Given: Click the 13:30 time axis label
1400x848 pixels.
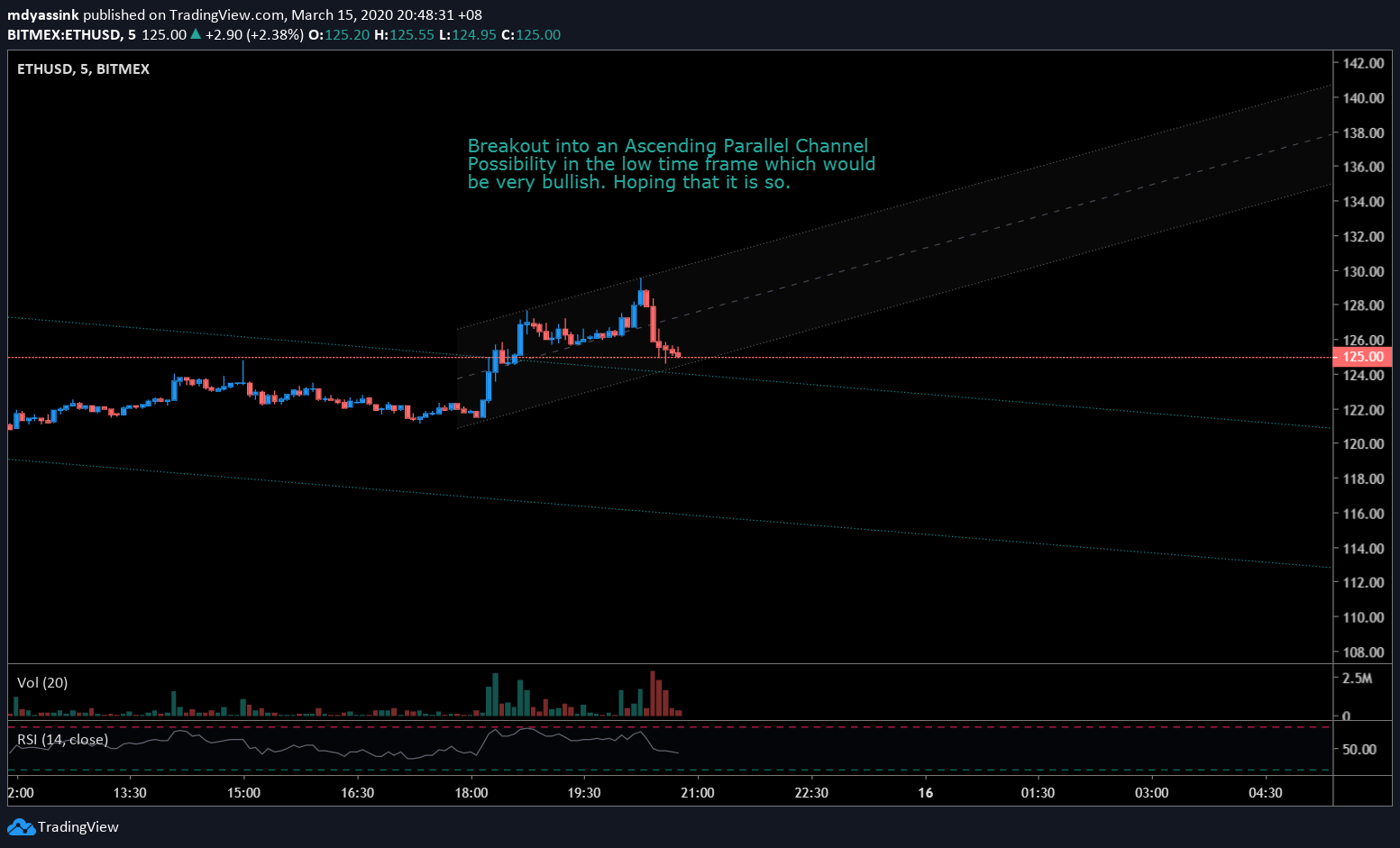Looking at the screenshot, I should click(130, 793).
